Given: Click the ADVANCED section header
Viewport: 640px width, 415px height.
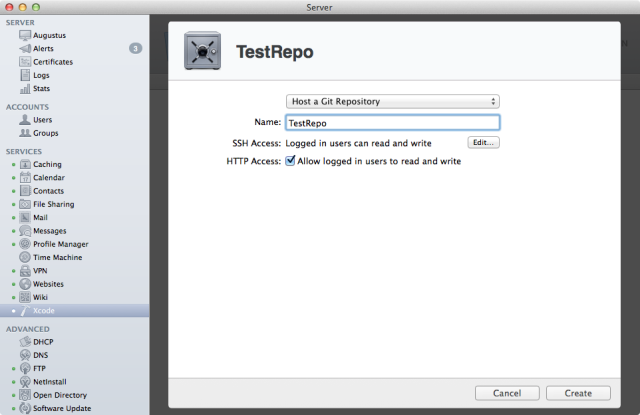Looking at the screenshot, I should (x=28, y=329).
